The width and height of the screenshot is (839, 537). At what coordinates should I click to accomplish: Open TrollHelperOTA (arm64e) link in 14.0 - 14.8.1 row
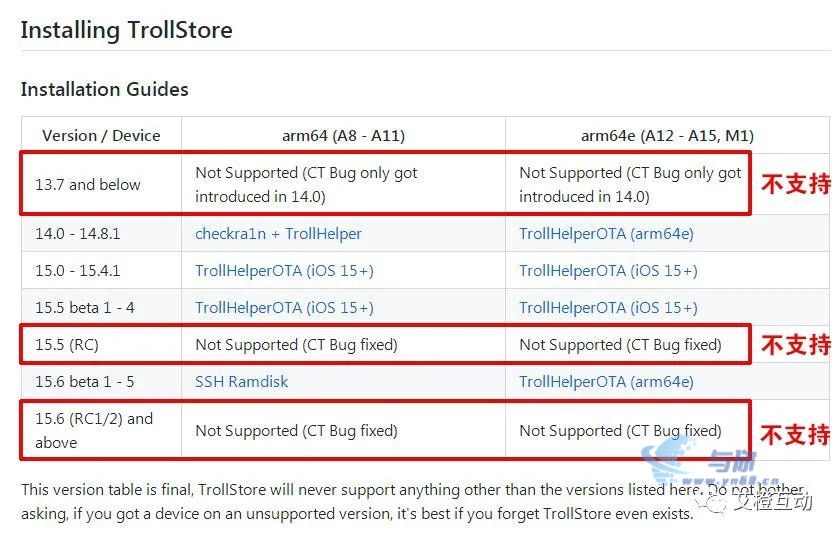pos(606,234)
